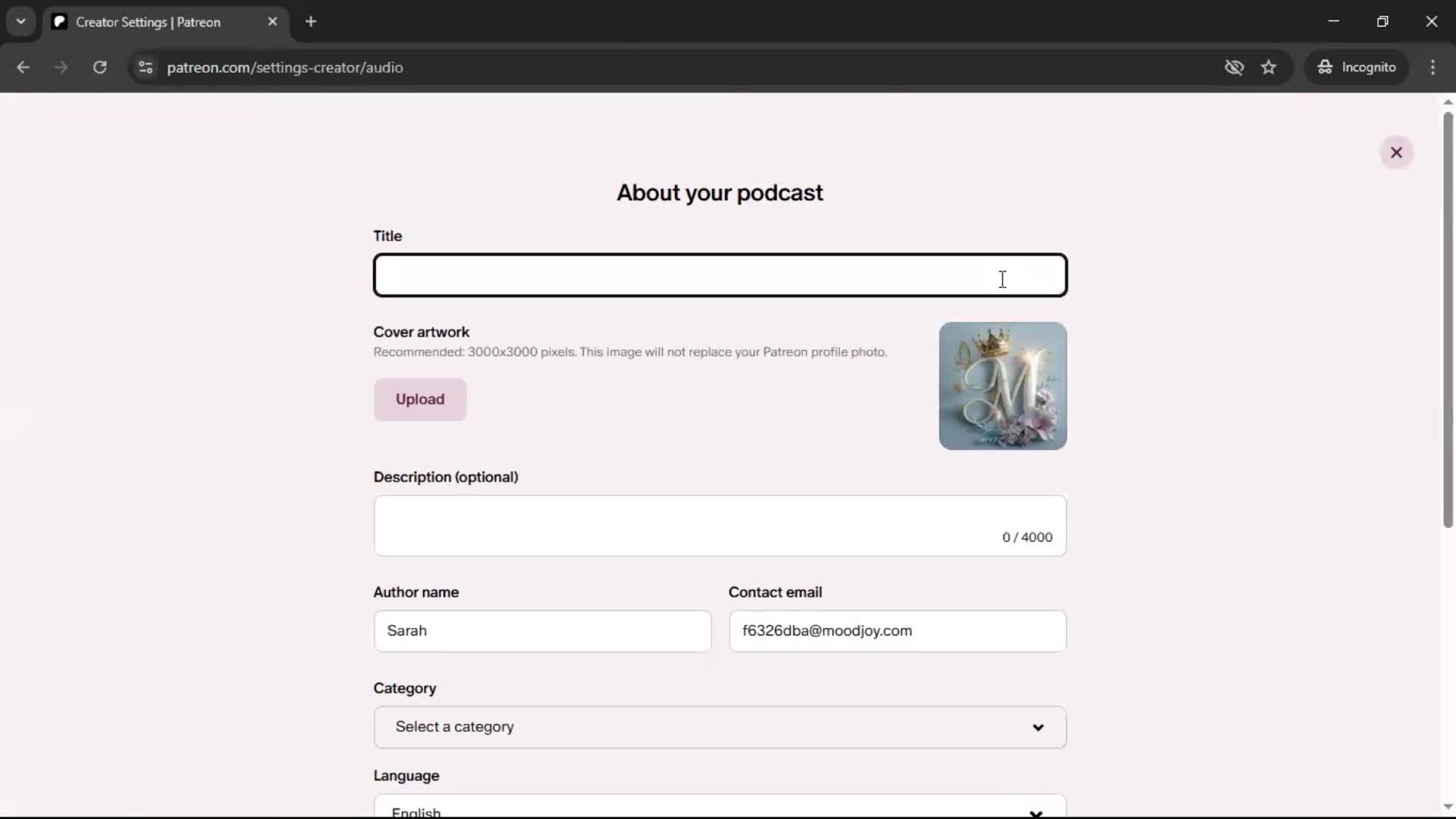Focus the Description (optional) text area
The height and width of the screenshot is (819, 1456).
coord(720,526)
